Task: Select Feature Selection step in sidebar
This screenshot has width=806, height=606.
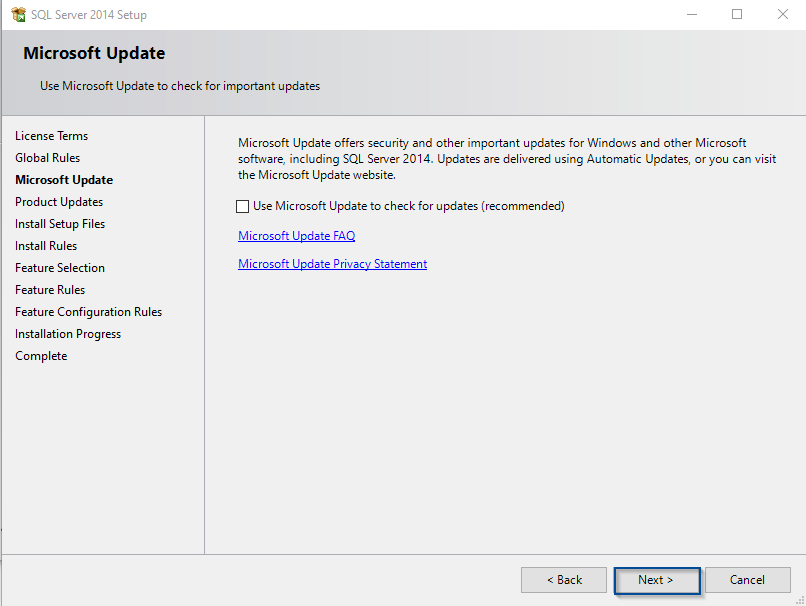Action: click(x=60, y=268)
